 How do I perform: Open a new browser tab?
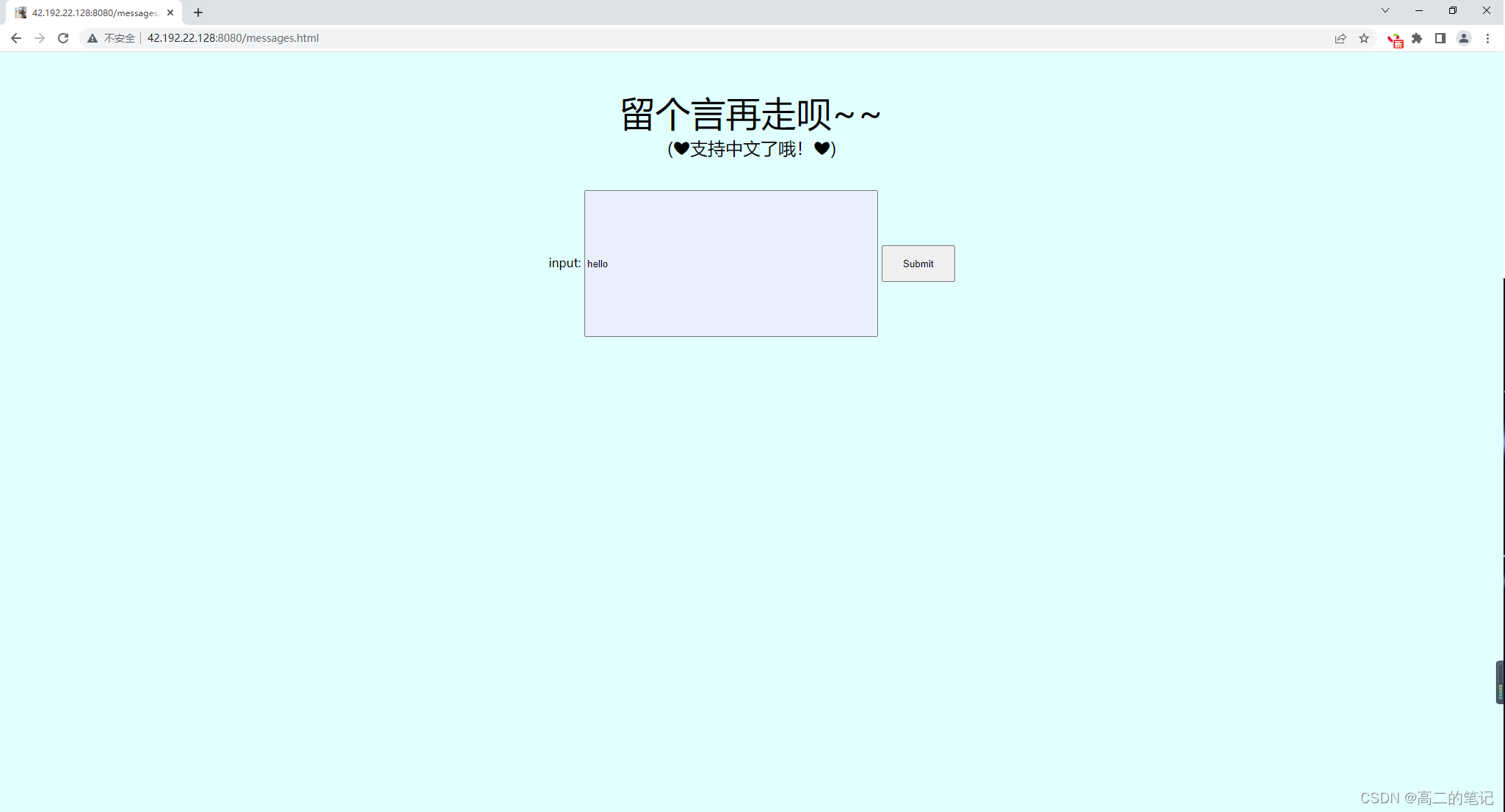click(x=198, y=12)
